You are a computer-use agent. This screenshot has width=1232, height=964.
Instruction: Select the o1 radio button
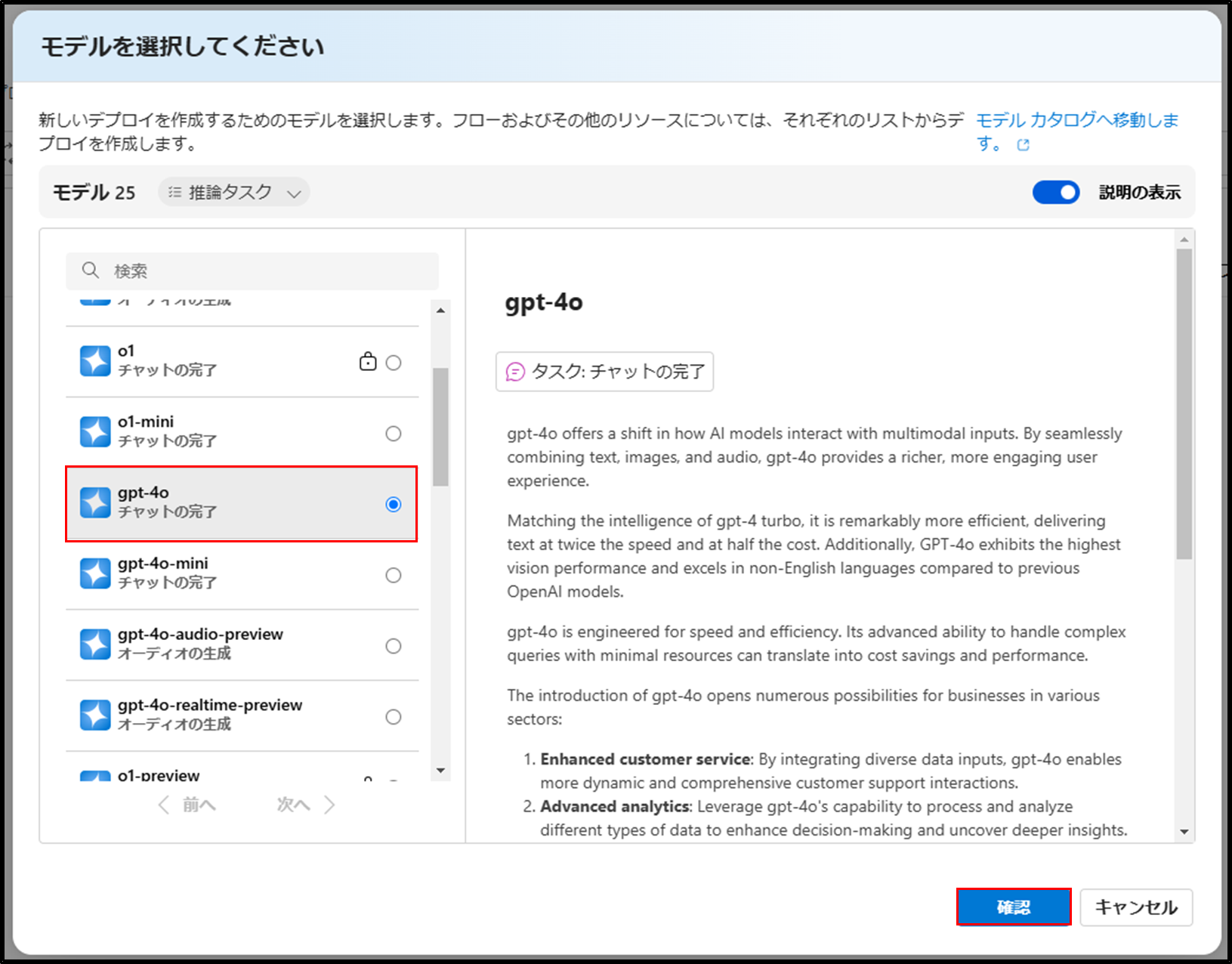pyautogui.click(x=394, y=363)
